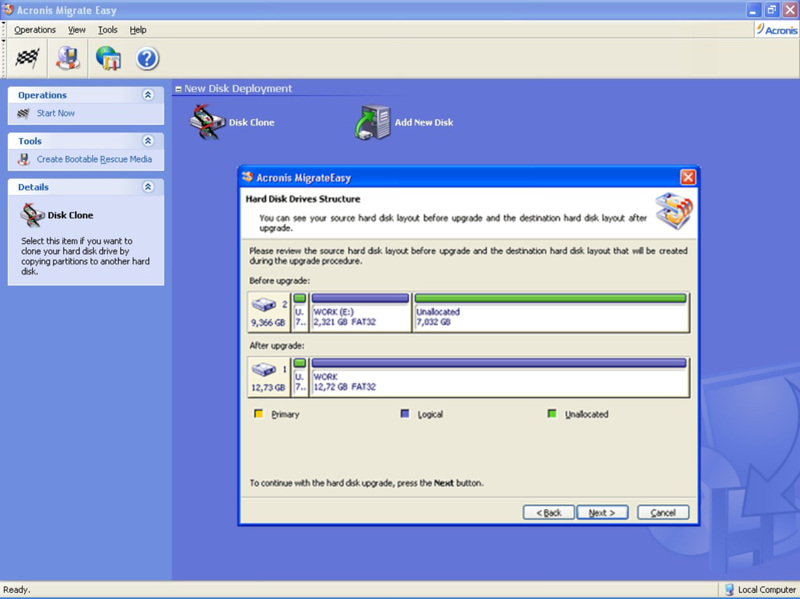Viewport: 800px width, 599px height.
Task: Open the Help menu
Action: tap(138, 30)
